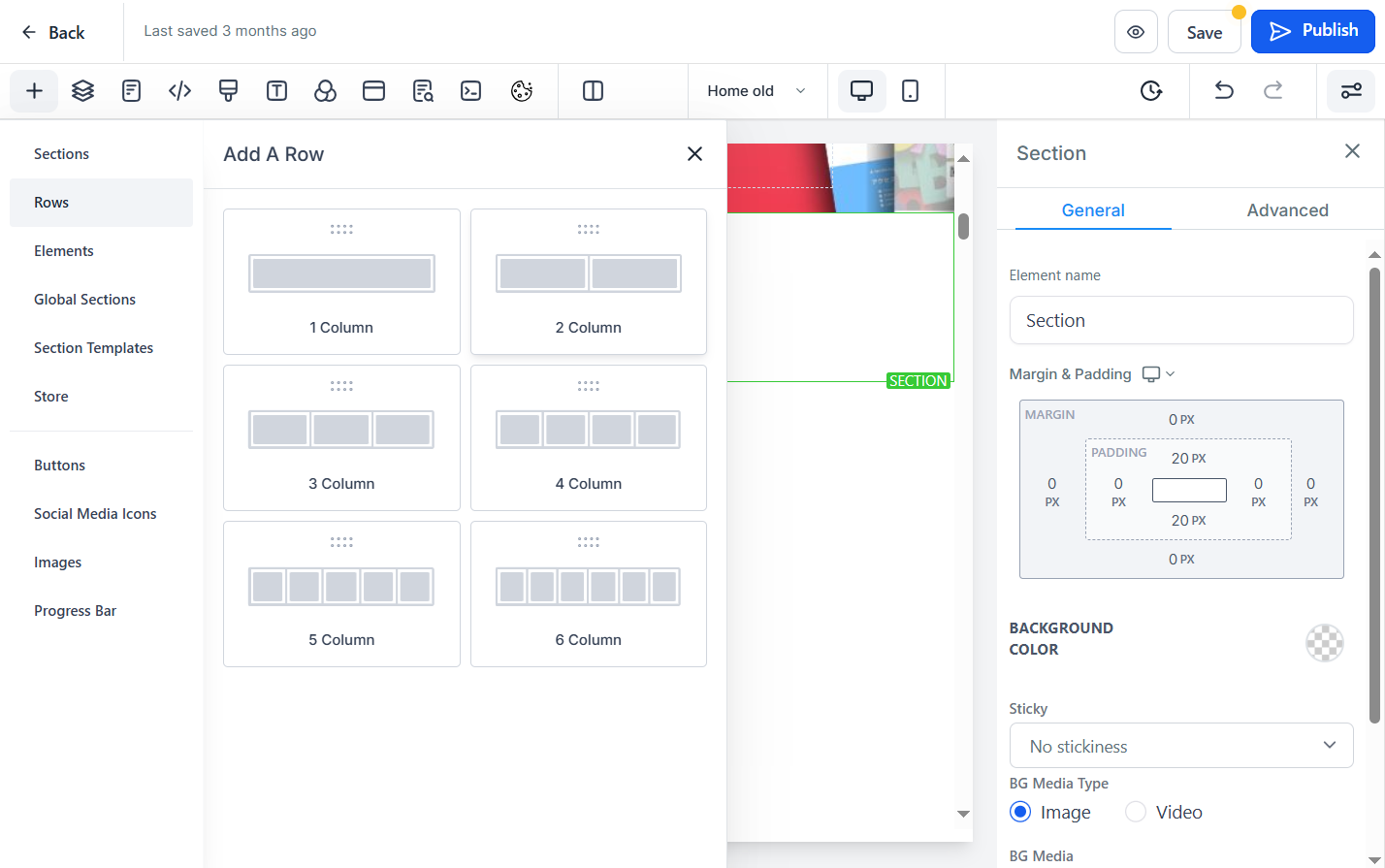The image size is (1385, 868).
Task: Choose the 3 Column row layout
Action: click(341, 437)
